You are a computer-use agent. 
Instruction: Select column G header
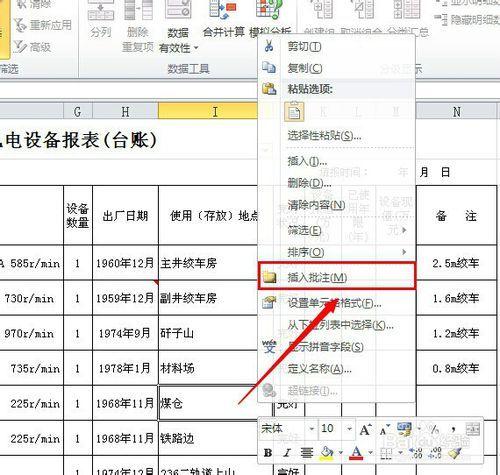coord(78,112)
